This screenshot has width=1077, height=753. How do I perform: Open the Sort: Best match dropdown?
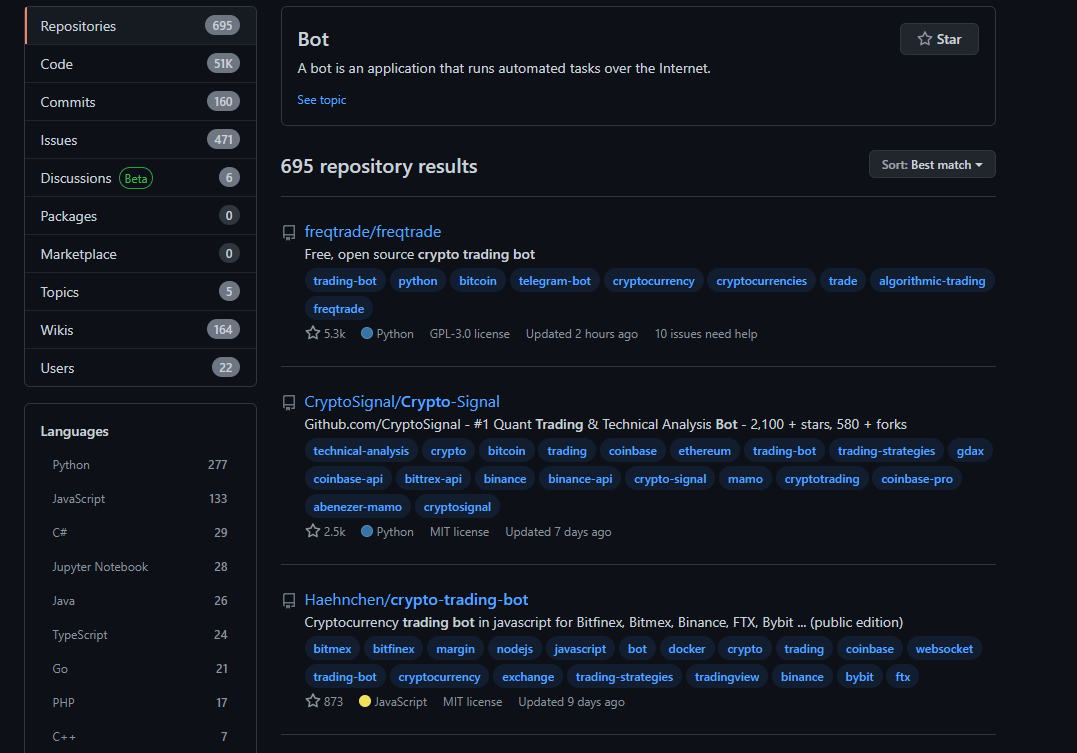click(931, 165)
